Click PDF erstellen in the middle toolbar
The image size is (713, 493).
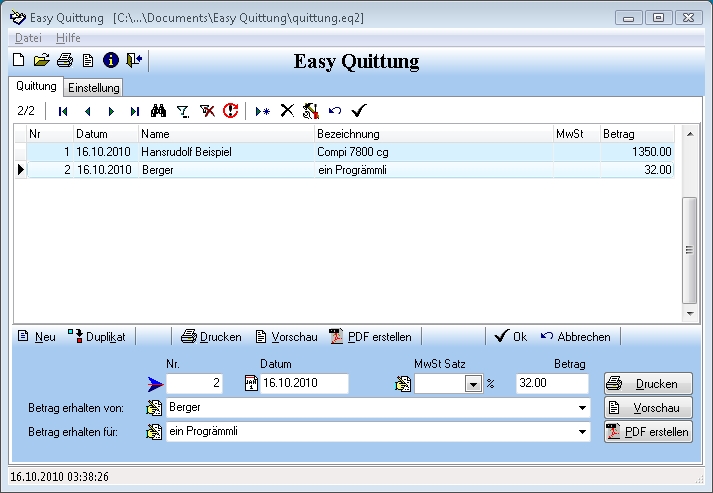coord(371,337)
